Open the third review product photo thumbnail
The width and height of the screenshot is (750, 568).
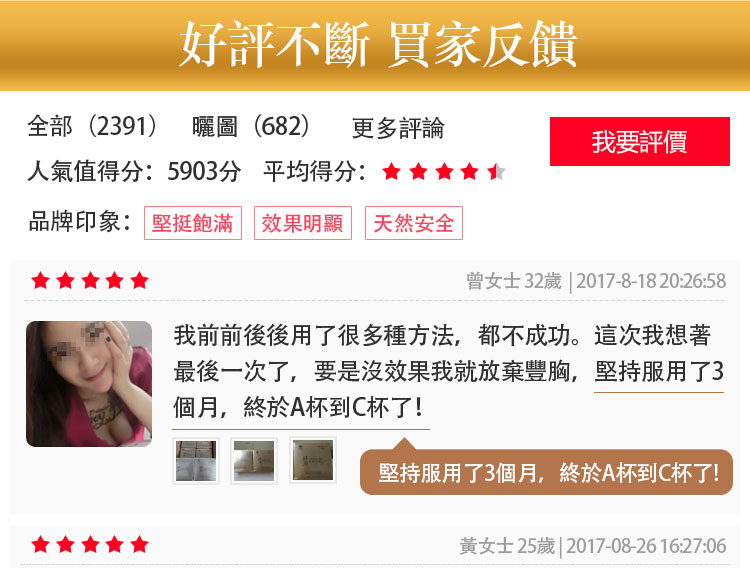313,460
